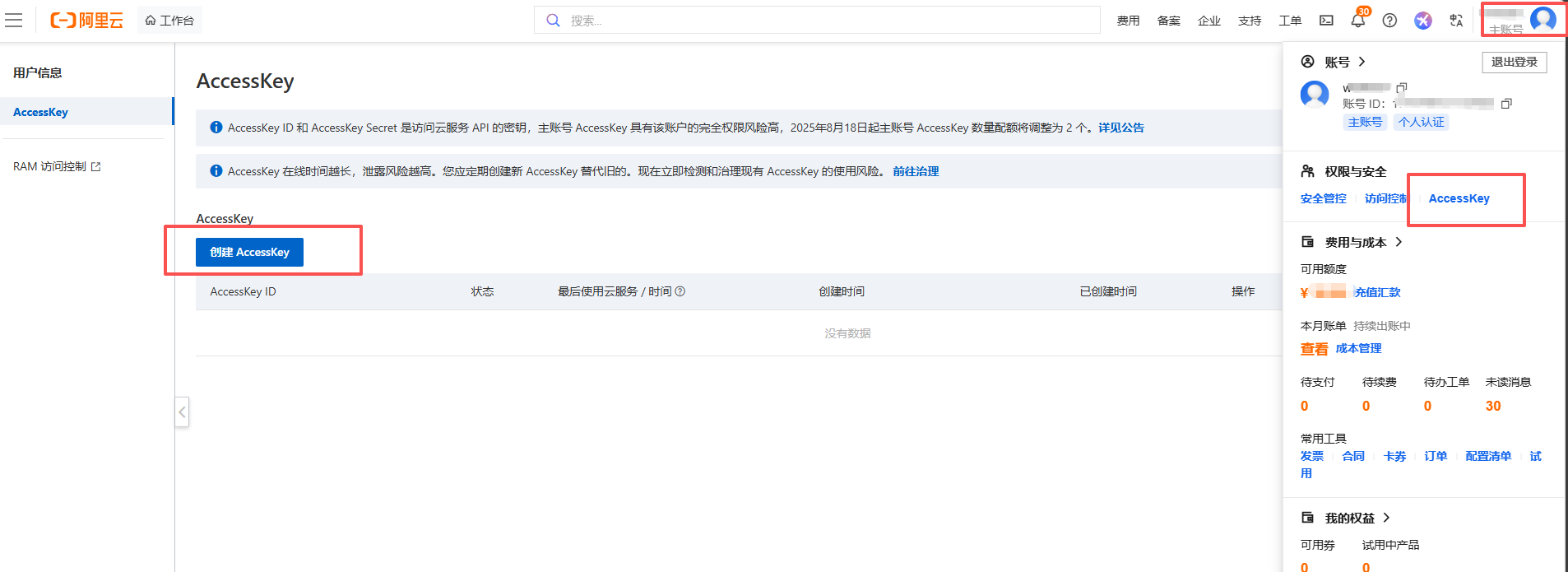Click the 创建 AccessKey button
The image size is (1568, 572).
249,252
